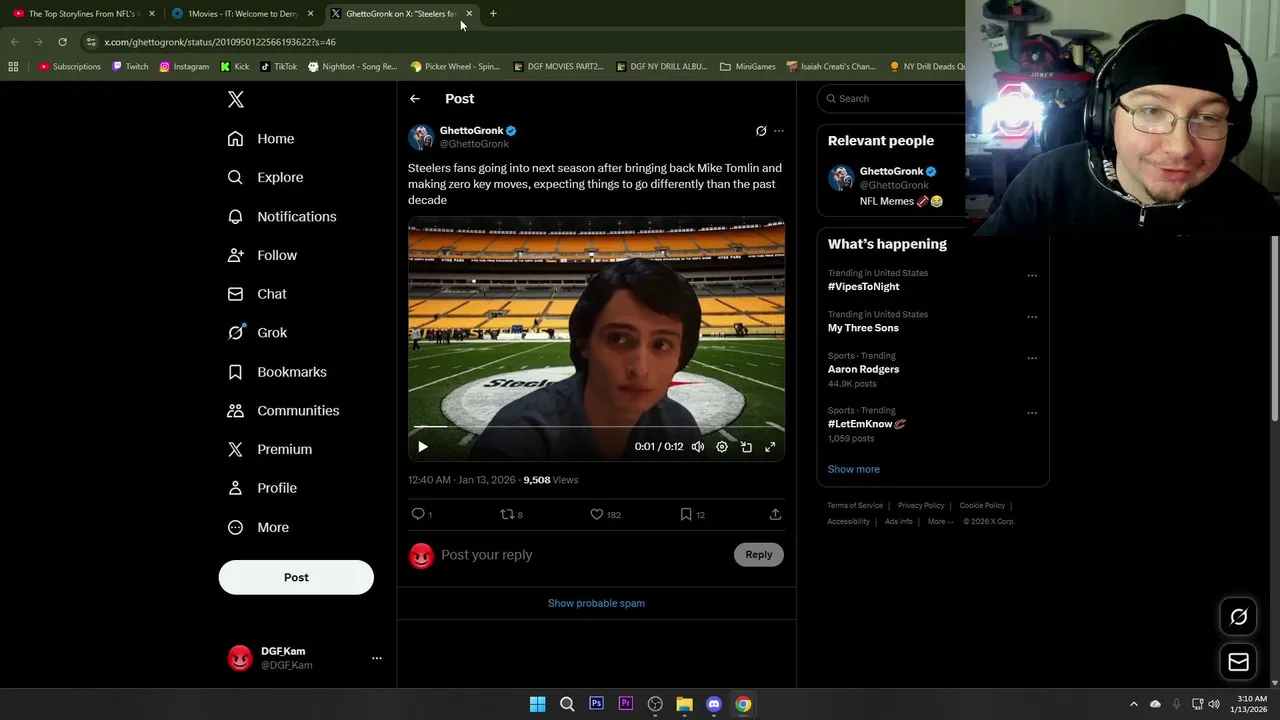This screenshot has height=720, width=1280.
Task: Open Aaron Rodgers trend
Action: [863, 369]
